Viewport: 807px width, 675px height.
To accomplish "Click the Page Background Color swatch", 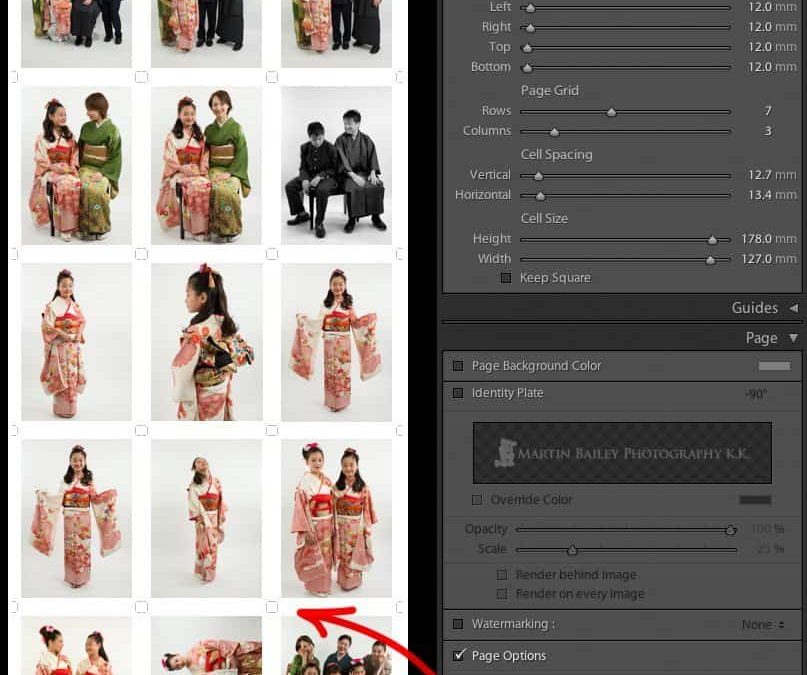I will click(774, 366).
